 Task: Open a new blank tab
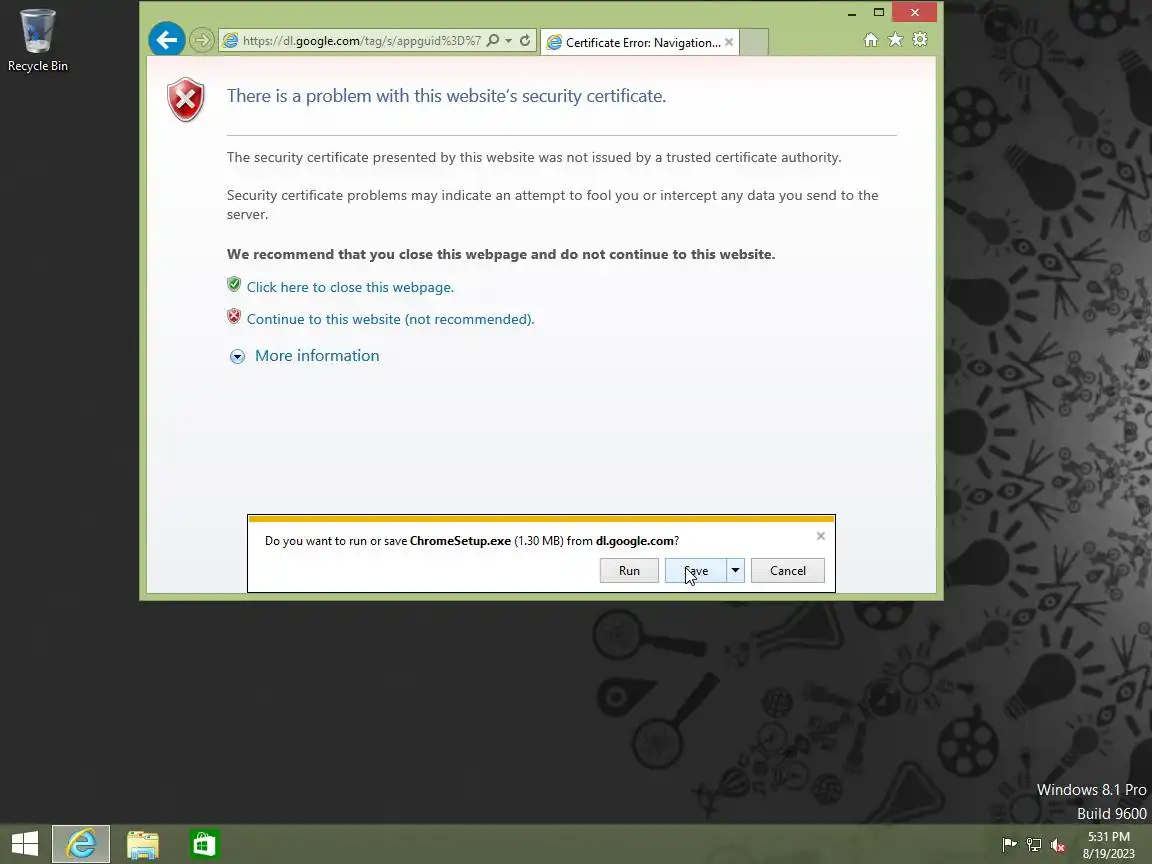click(x=754, y=43)
